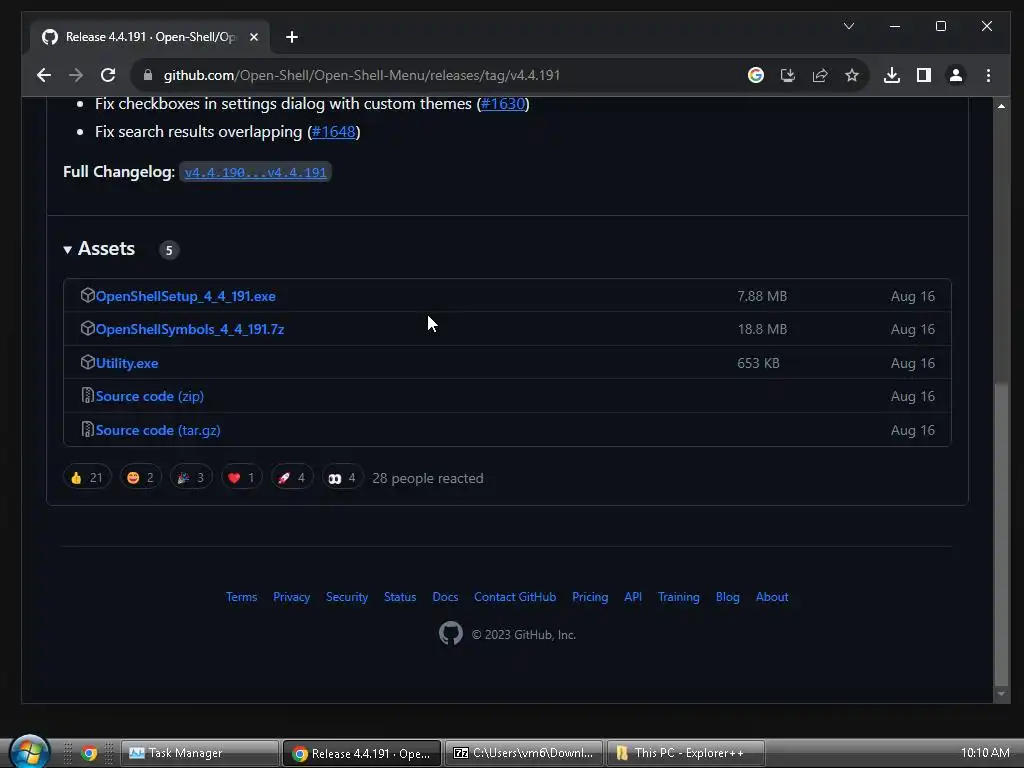Click the page scrollbar up arrow
1024x768 pixels.
click(1001, 106)
